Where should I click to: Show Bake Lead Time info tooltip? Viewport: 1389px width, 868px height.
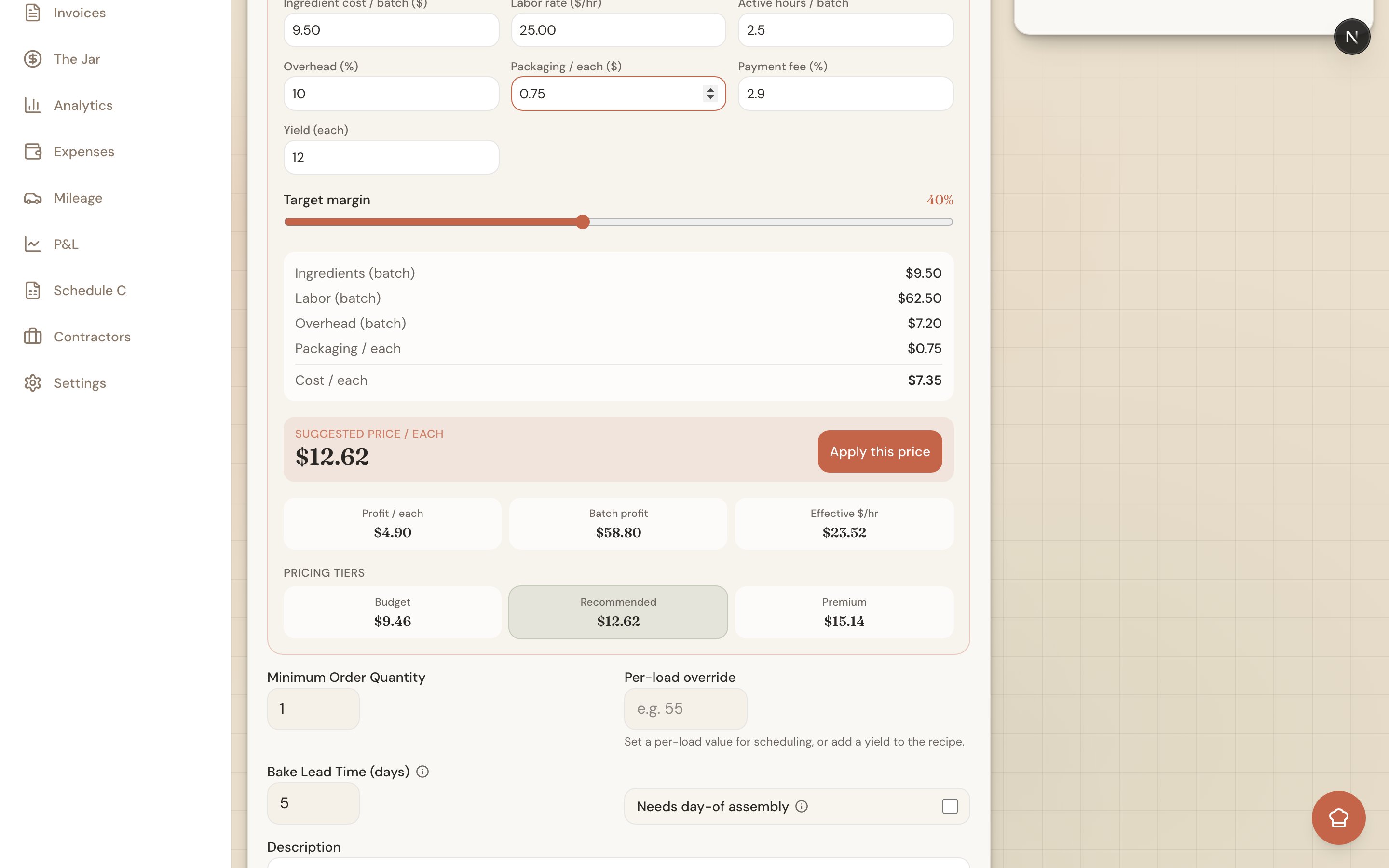point(422,772)
